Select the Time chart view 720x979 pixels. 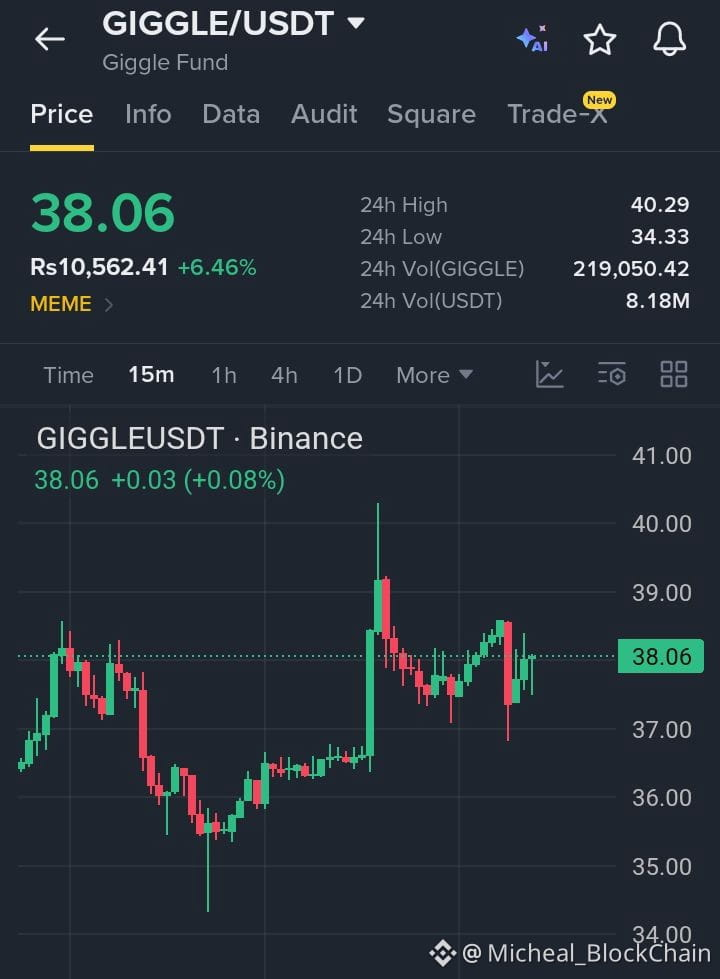69,375
